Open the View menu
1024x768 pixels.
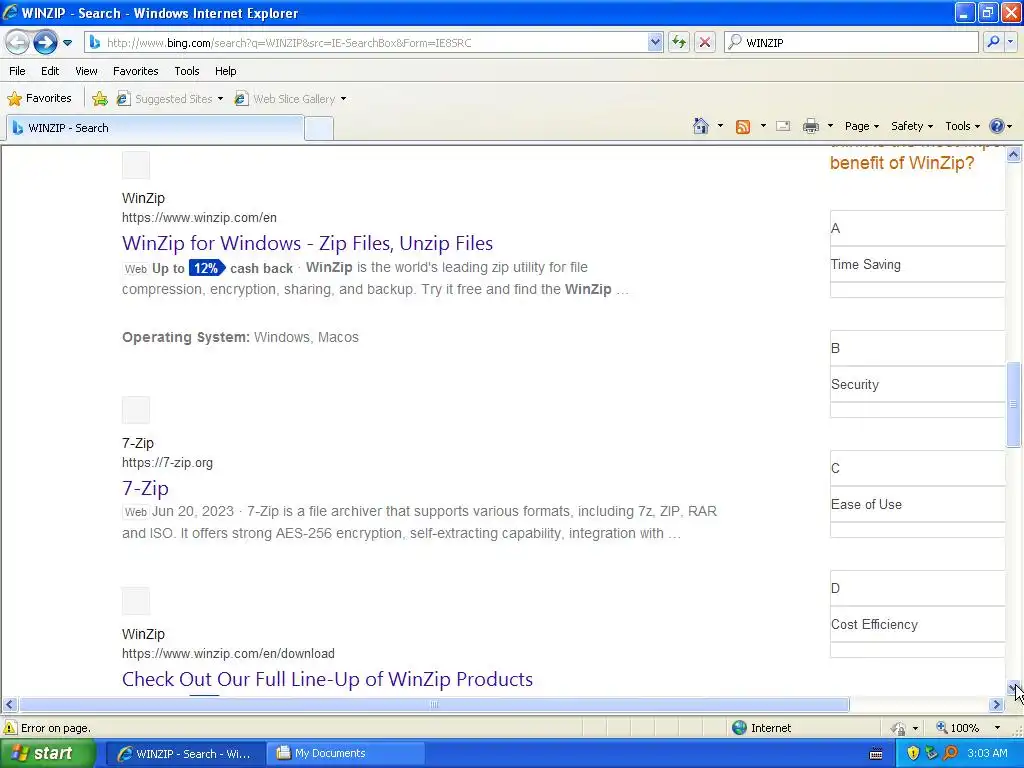[x=86, y=71]
